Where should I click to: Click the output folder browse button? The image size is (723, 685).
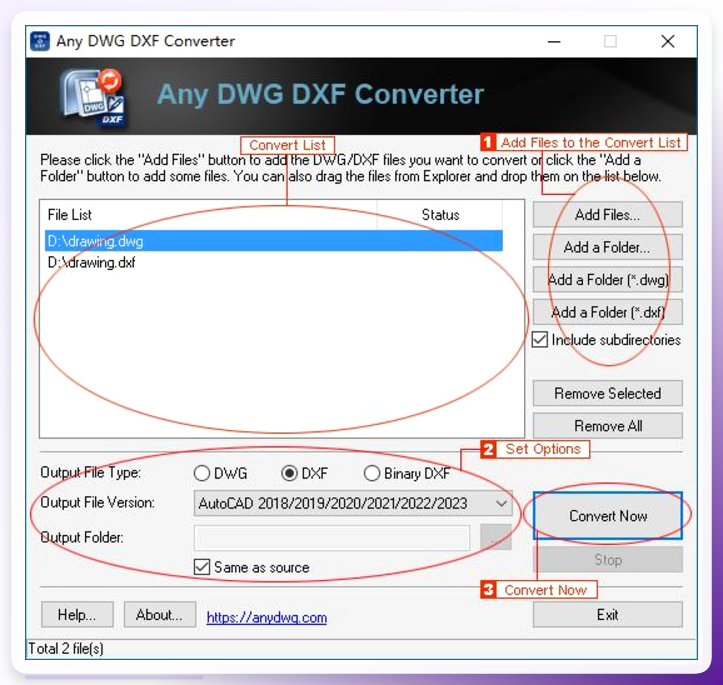coord(496,537)
